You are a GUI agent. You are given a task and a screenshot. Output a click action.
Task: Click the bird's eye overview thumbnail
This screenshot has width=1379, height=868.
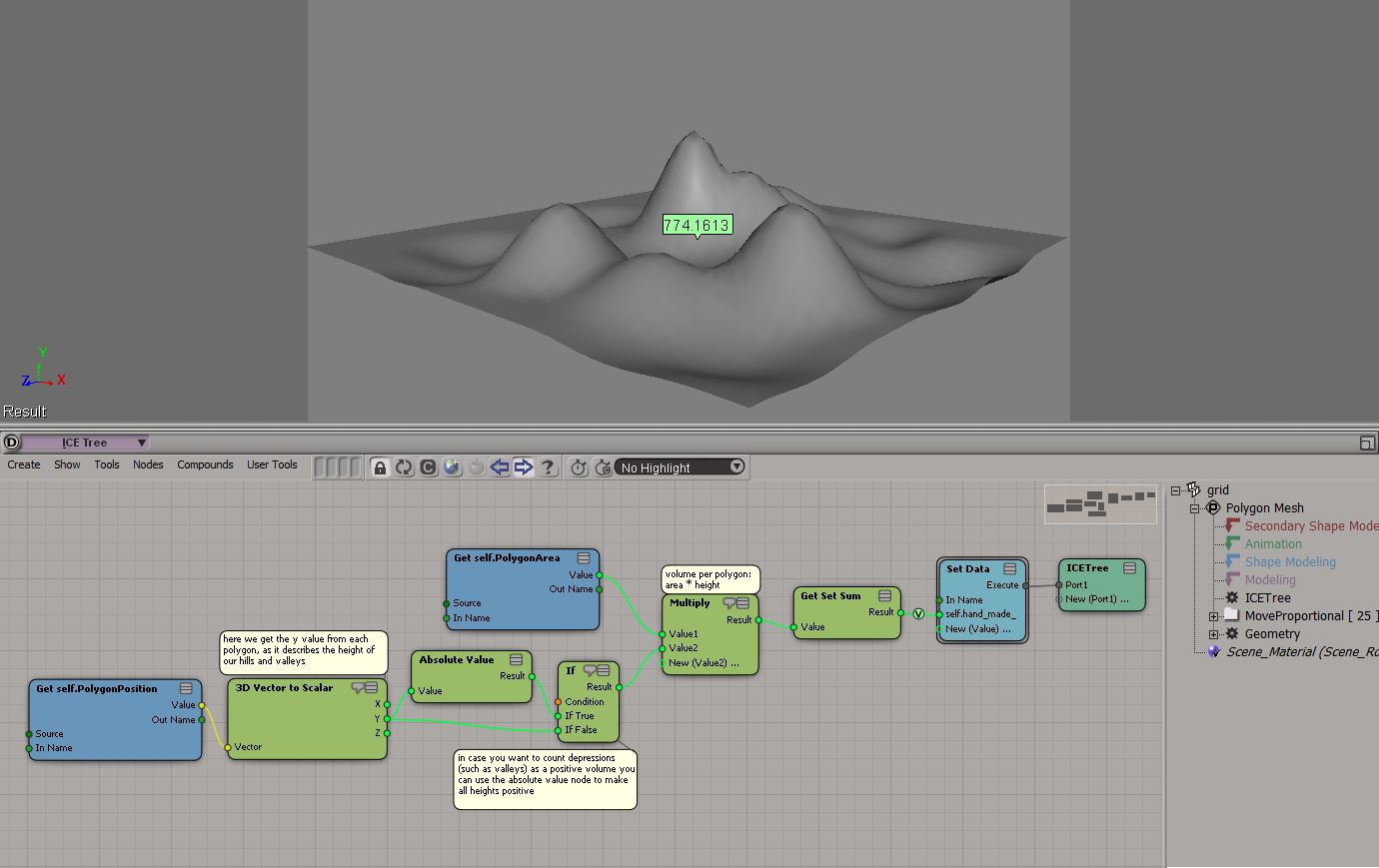point(1097,503)
